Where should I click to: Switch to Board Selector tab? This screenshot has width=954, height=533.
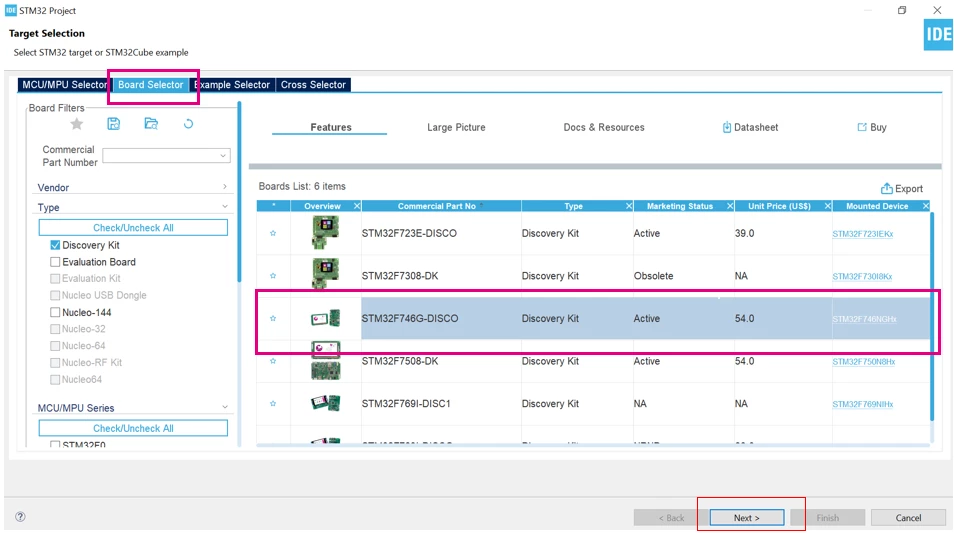tap(150, 85)
